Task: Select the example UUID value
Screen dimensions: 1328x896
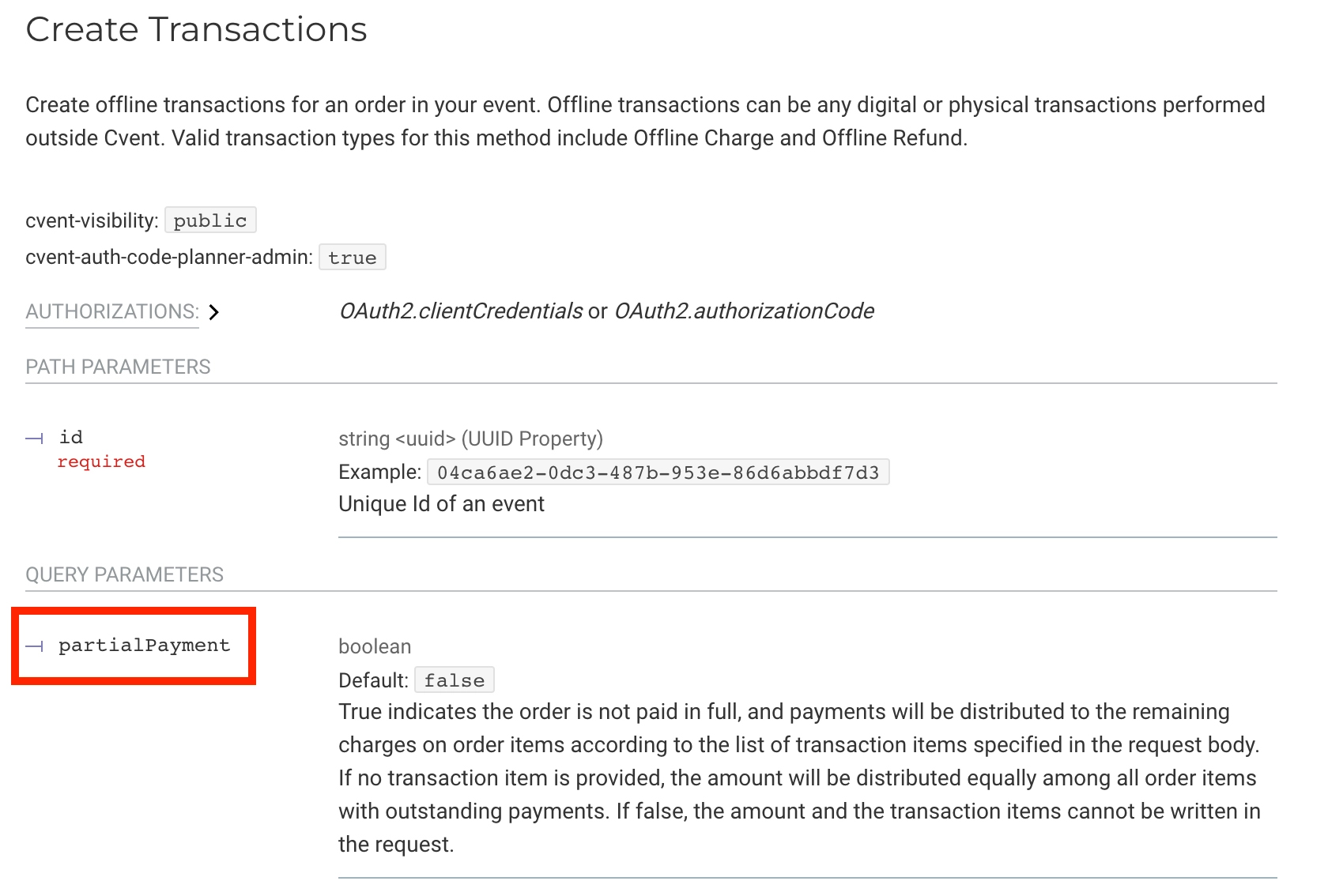Action: (658, 472)
